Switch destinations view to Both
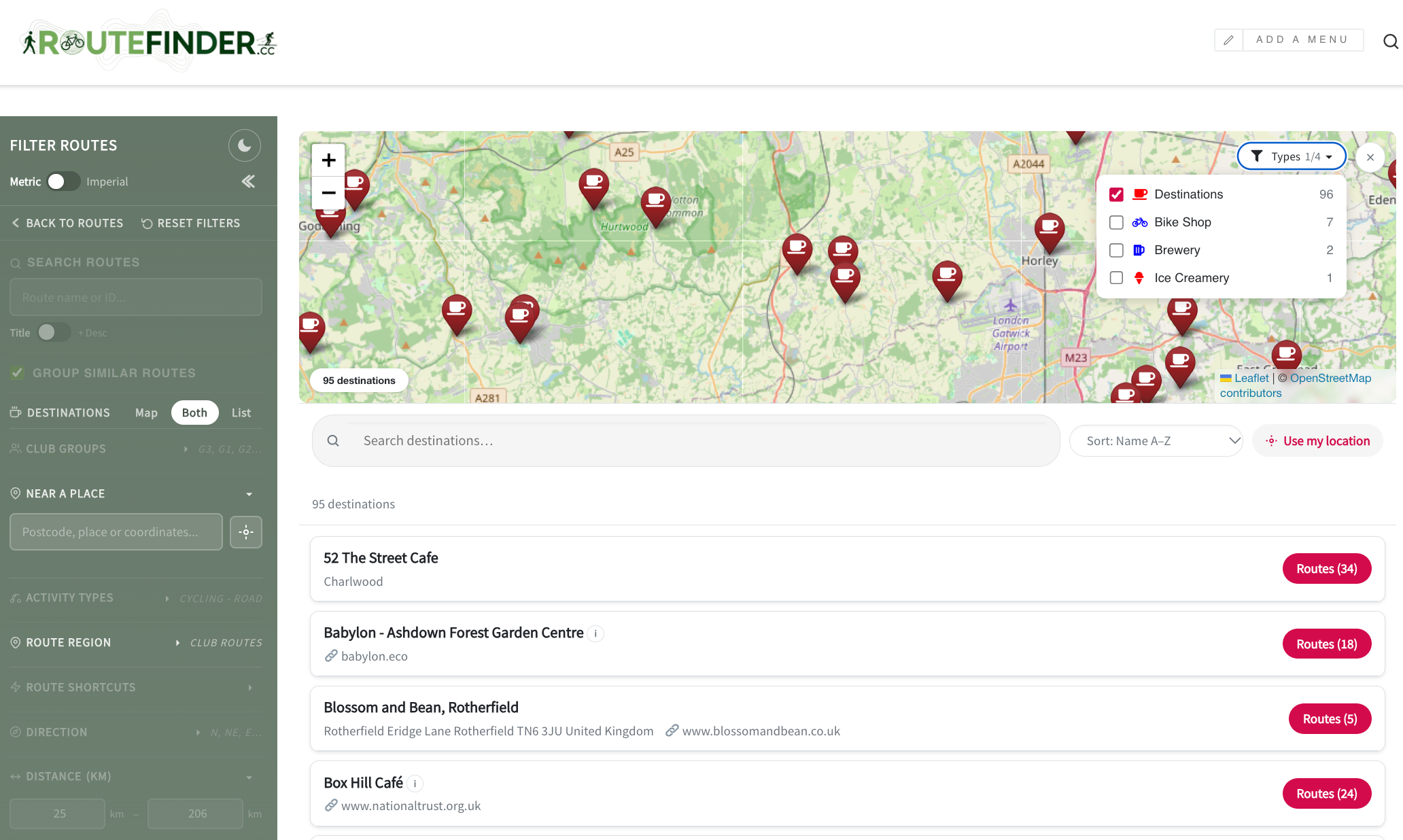This screenshot has width=1403, height=840. coord(194,413)
